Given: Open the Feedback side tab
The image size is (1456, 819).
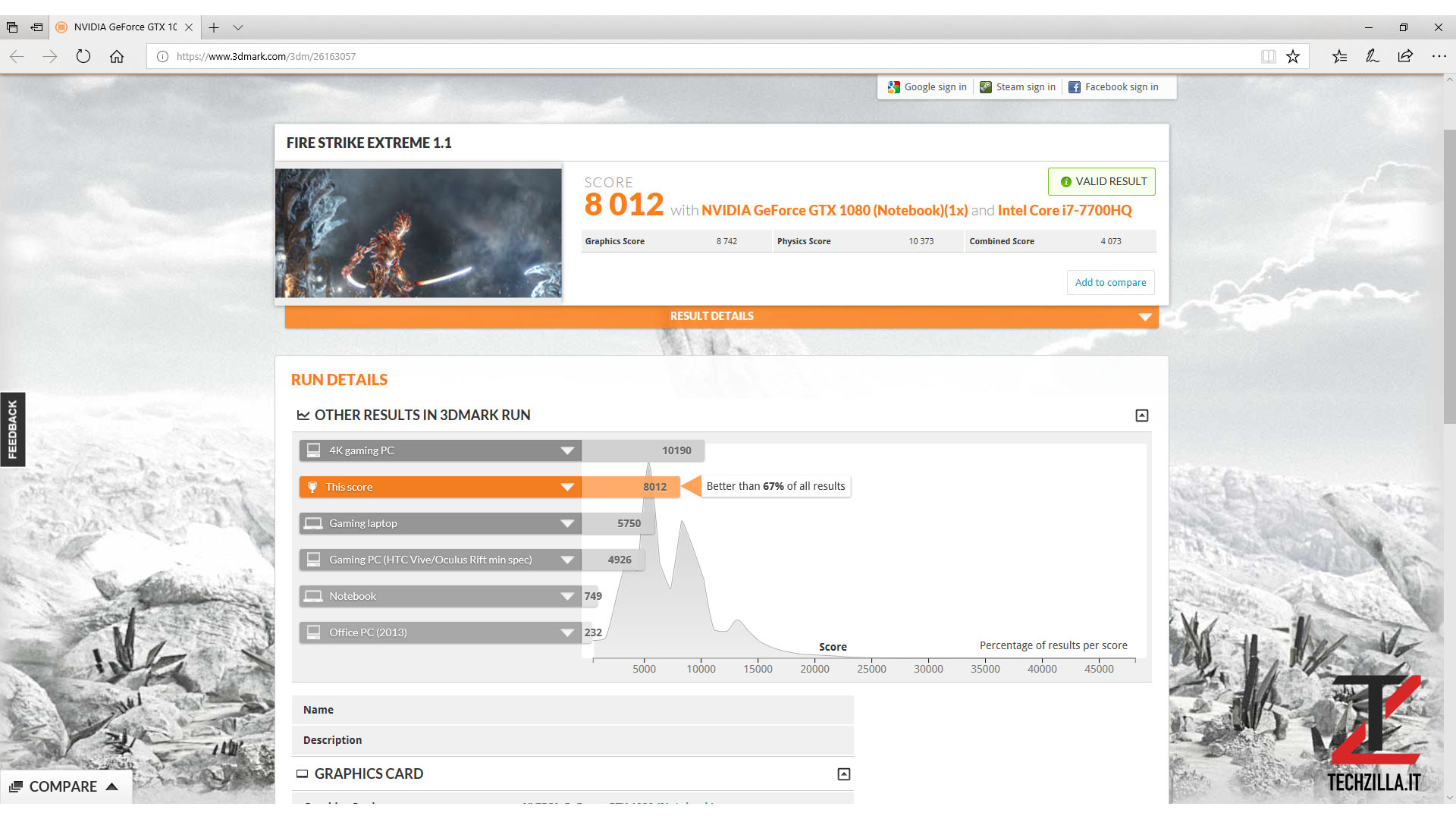Looking at the screenshot, I should click(13, 429).
